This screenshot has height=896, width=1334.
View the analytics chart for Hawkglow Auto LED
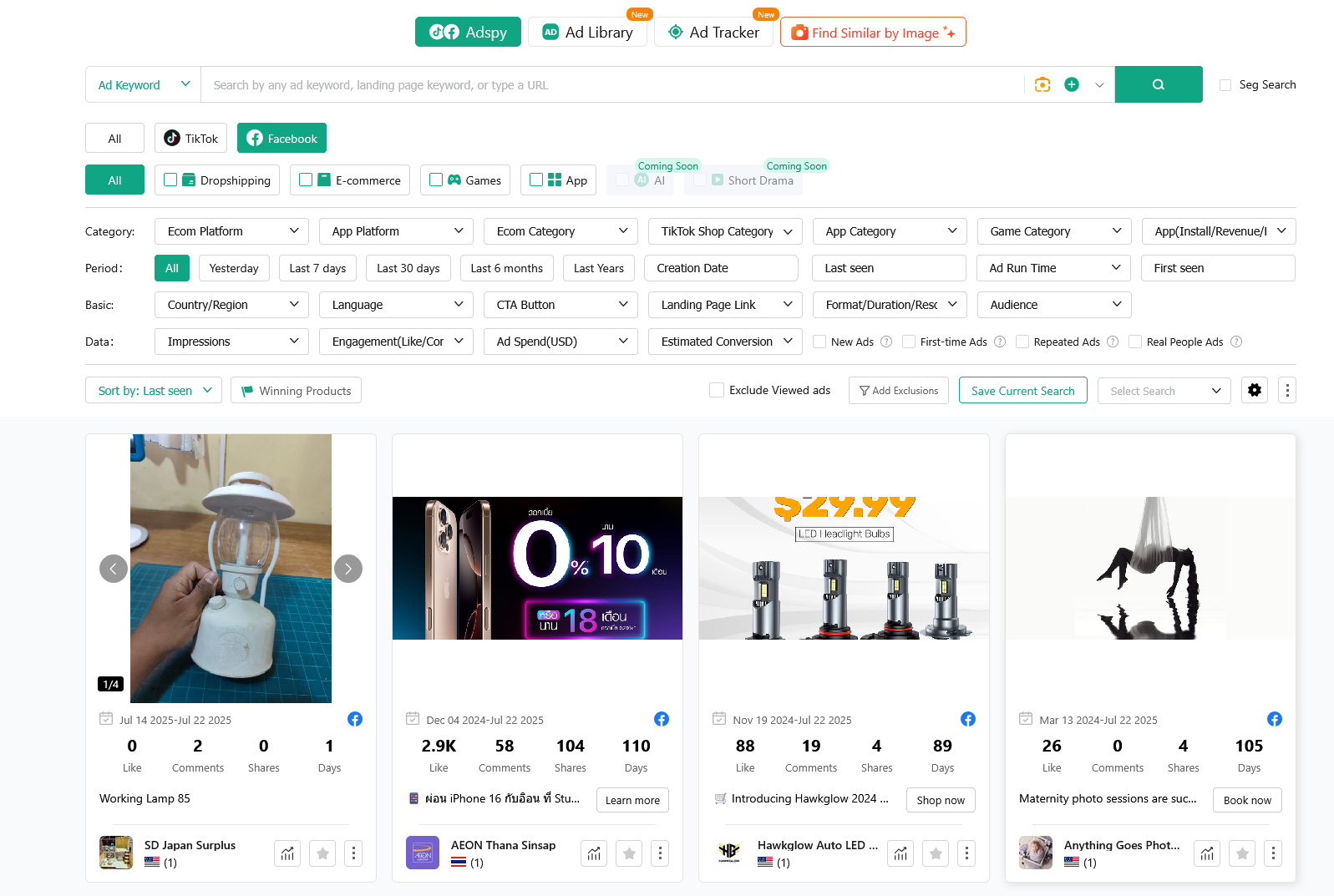[x=900, y=853]
